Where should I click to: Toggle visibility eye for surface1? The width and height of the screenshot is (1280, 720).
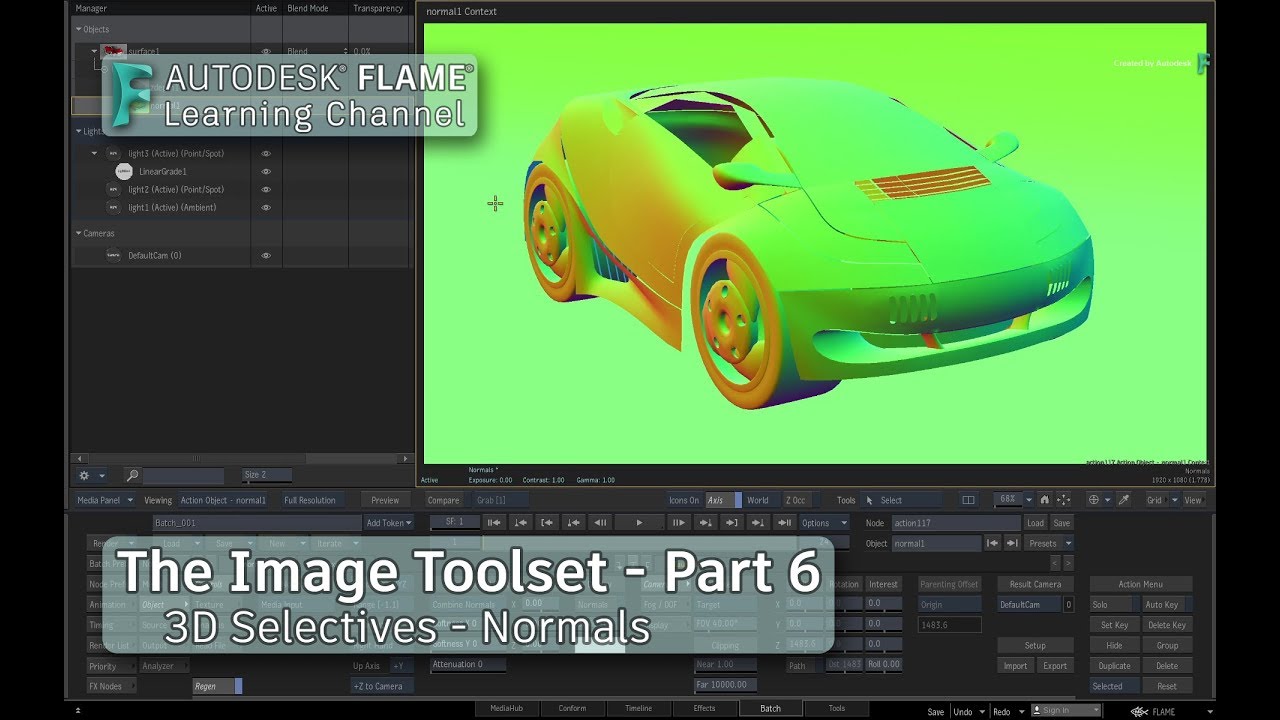(x=266, y=51)
